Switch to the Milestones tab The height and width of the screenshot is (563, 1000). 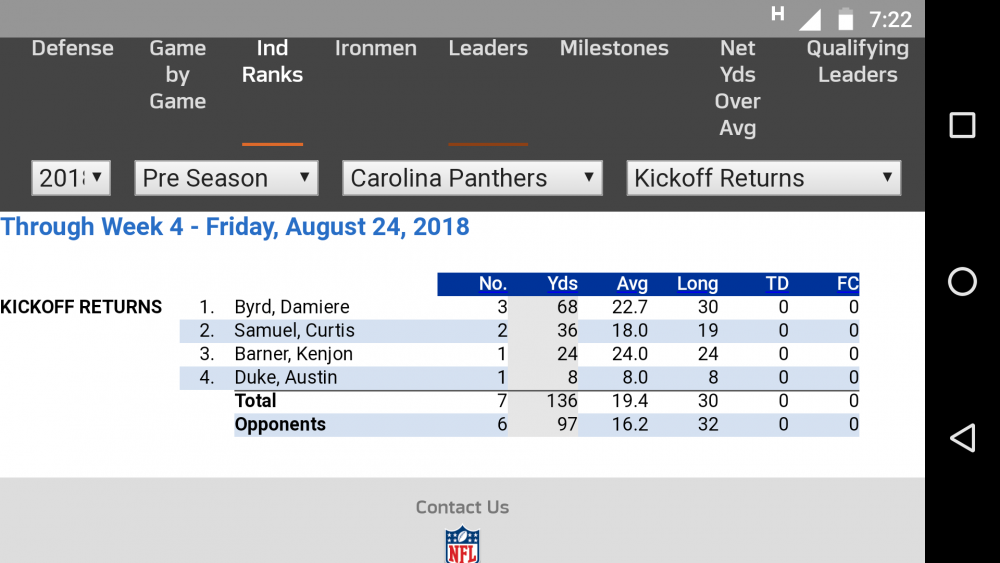point(614,48)
